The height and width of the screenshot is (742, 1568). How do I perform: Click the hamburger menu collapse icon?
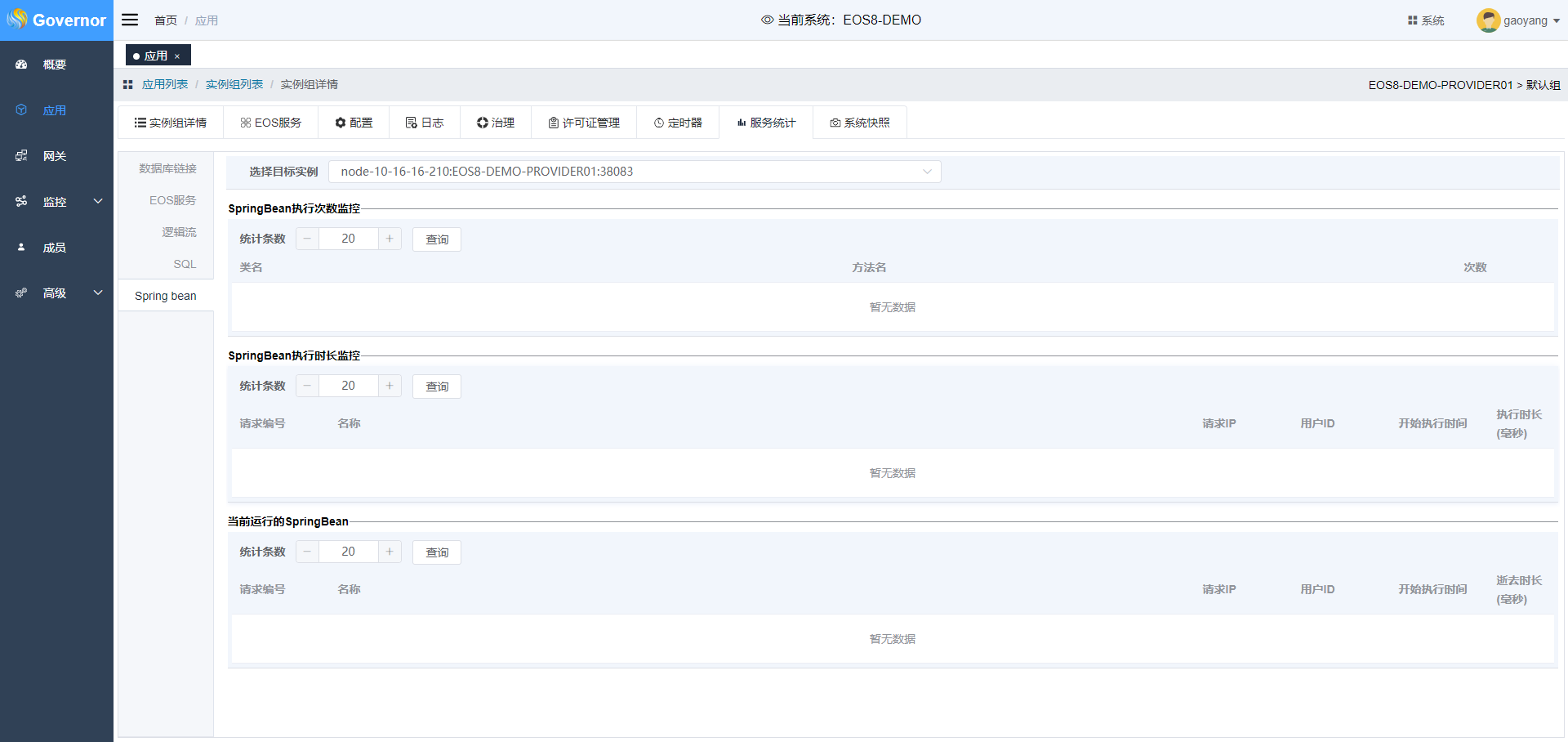click(x=130, y=20)
